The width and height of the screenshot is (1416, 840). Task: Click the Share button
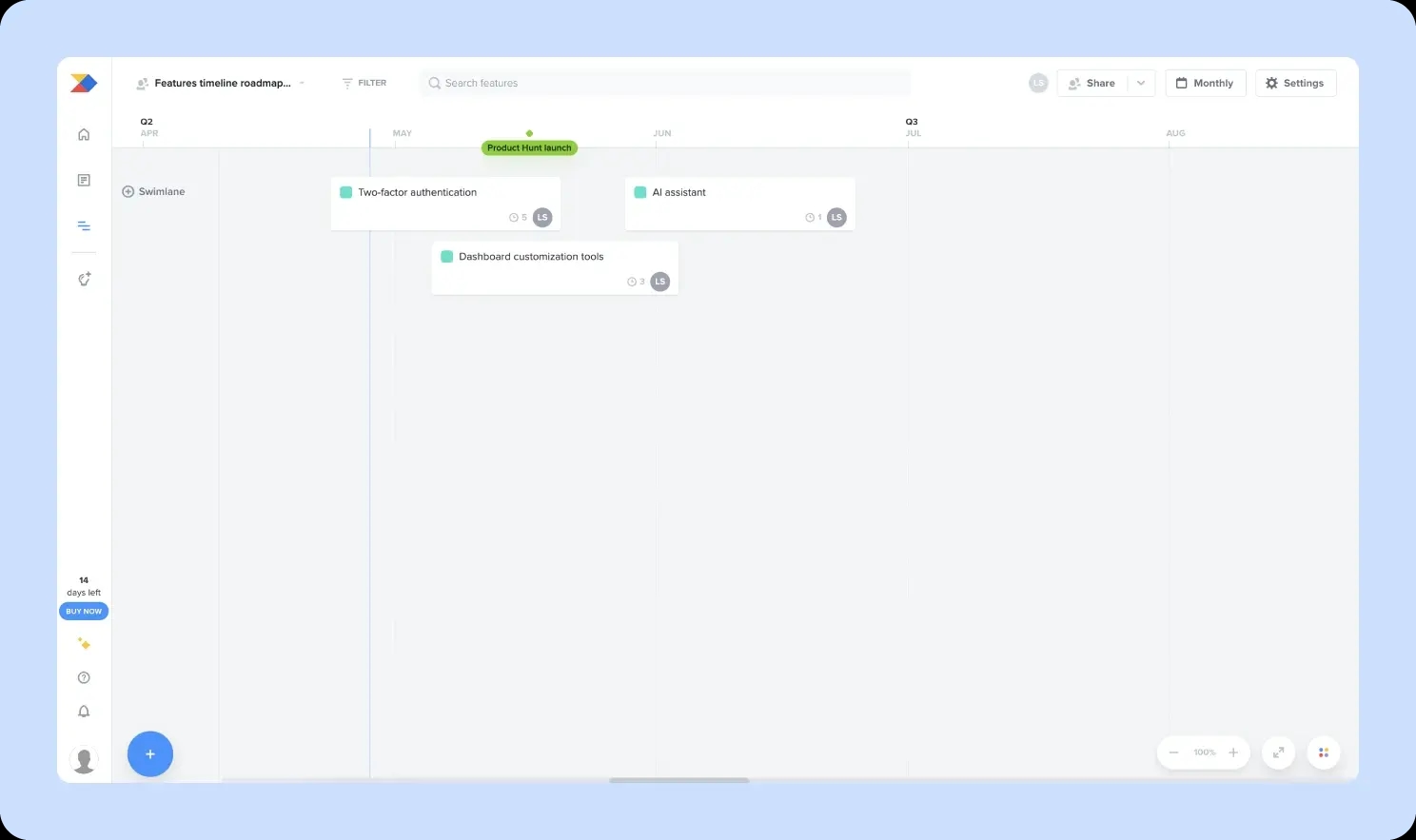pos(1092,83)
